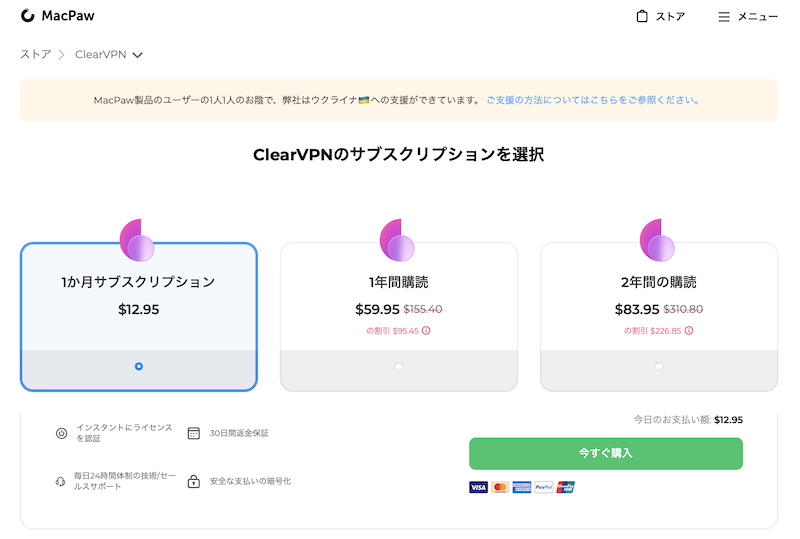
Task: Click the PayPal payment icon
Action: pyautogui.click(x=544, y=487)
